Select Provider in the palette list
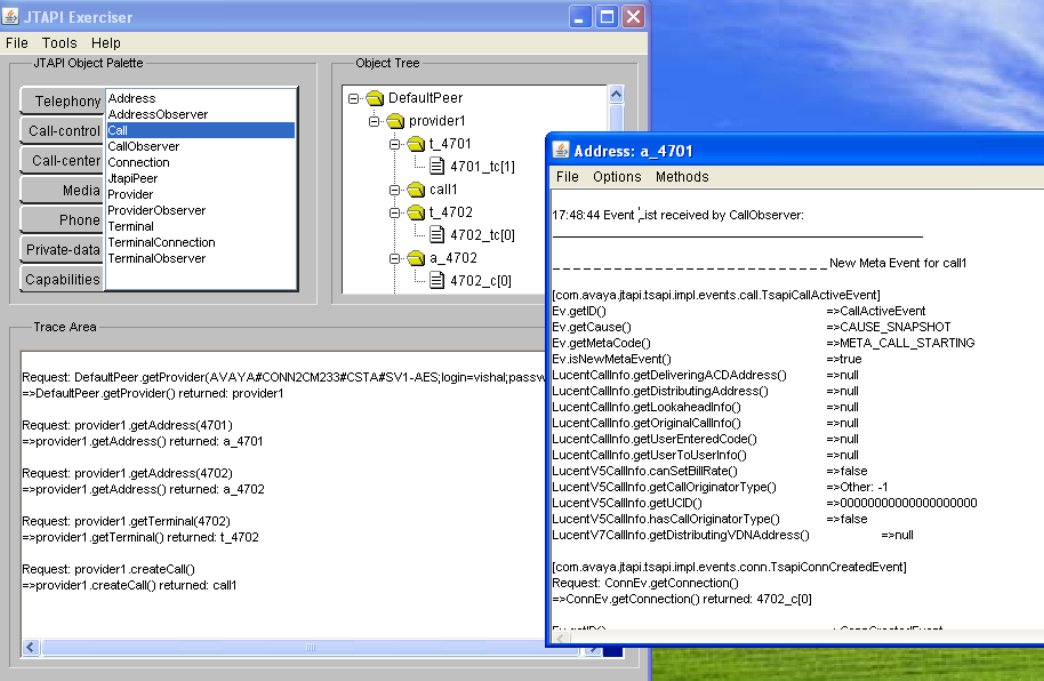Image resolution: width=1044 pixels, height=681 pixels. (200, 194)
